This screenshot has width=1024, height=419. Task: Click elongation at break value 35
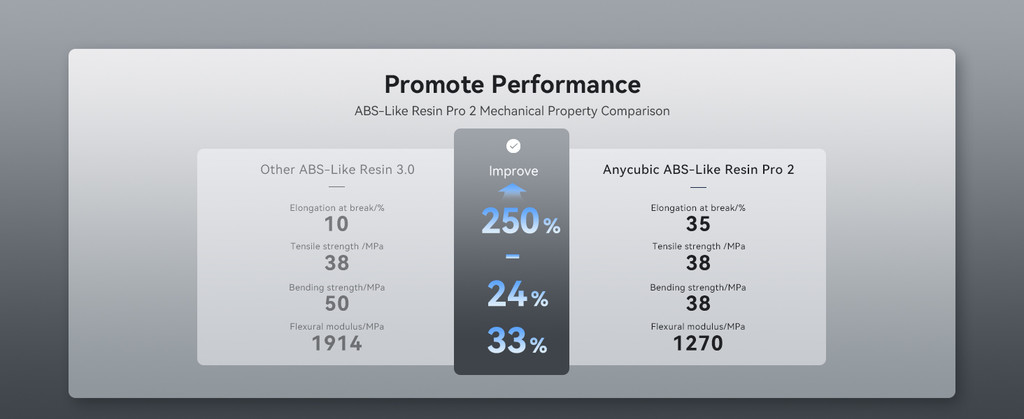698,225
